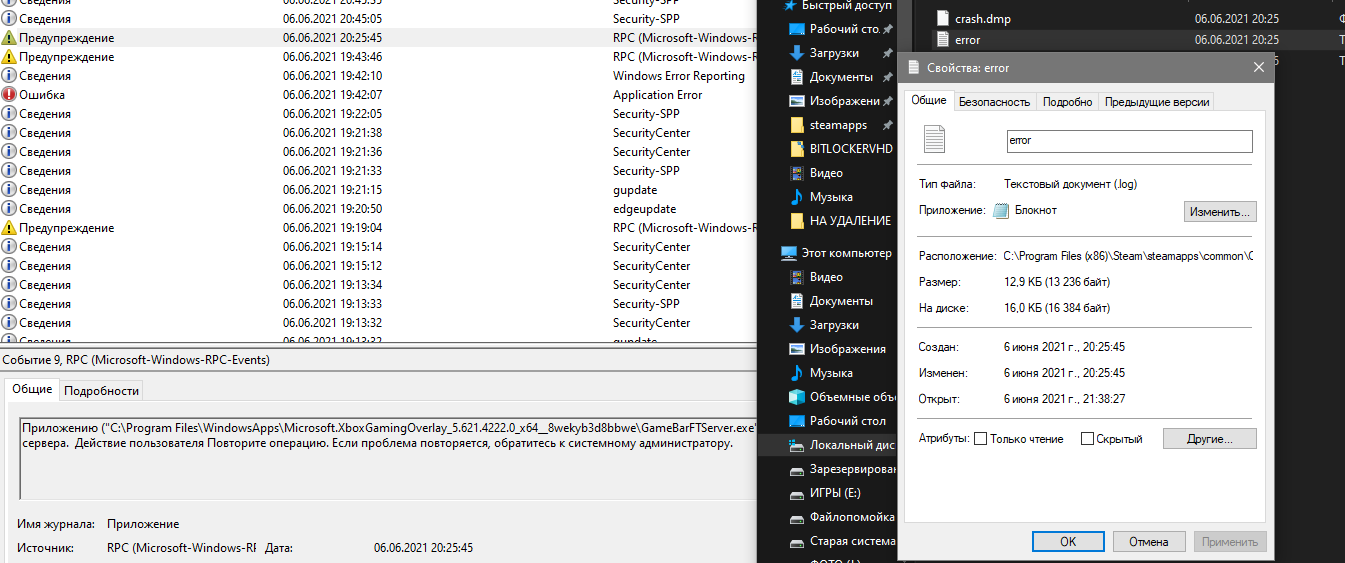The height and width of the screenshot is (563, 1345).
Task: Click warning icon of 20:25:45 RPC event
Action: 9,38
